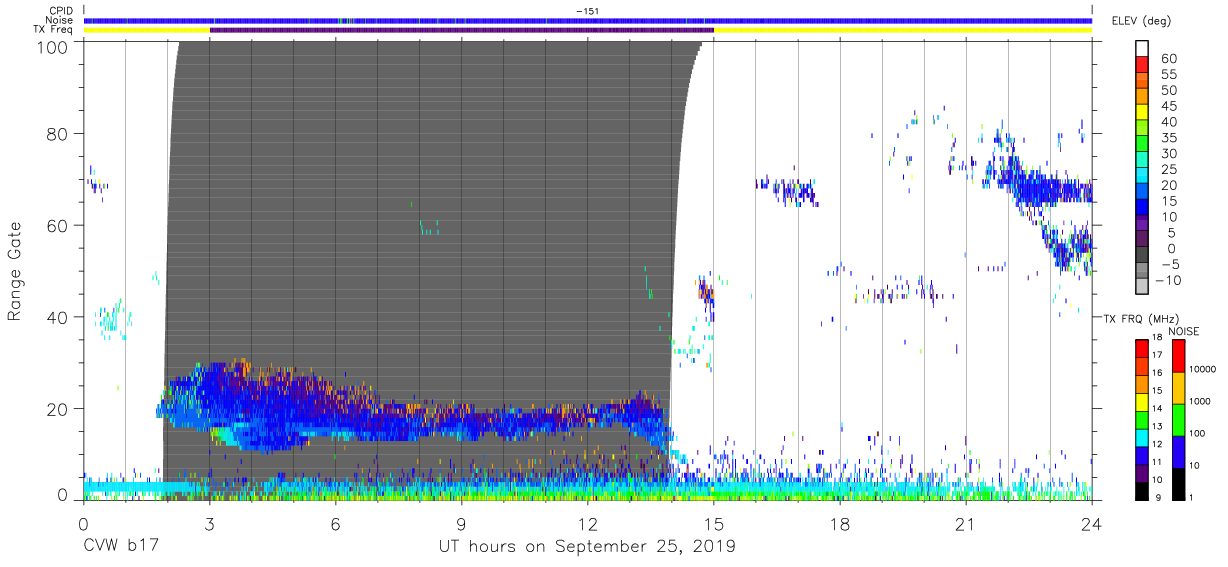Click the 60 tick label on Range Gate axis
The image size is (1228, 567).
pyautogui.click(x=58, y=225)
